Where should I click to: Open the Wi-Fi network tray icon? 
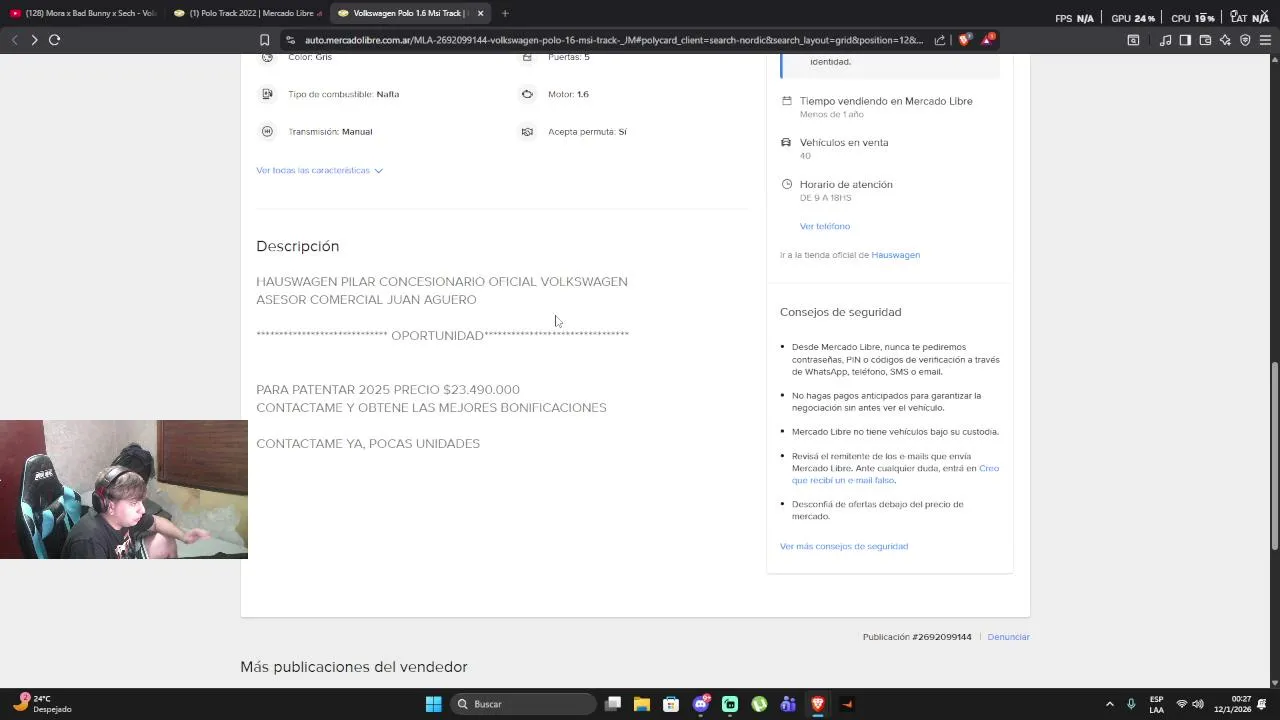(x=1182, y=704)
